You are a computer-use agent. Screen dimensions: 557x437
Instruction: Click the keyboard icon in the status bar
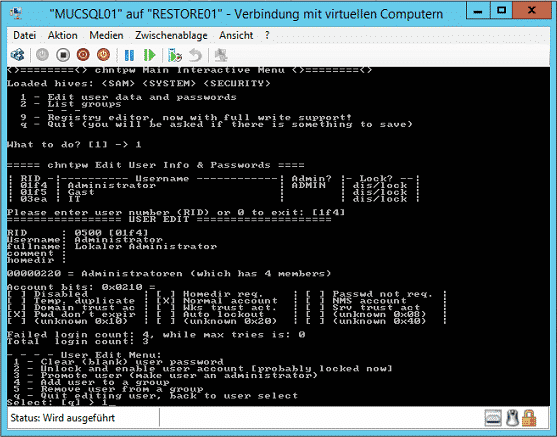pos(493,418)
